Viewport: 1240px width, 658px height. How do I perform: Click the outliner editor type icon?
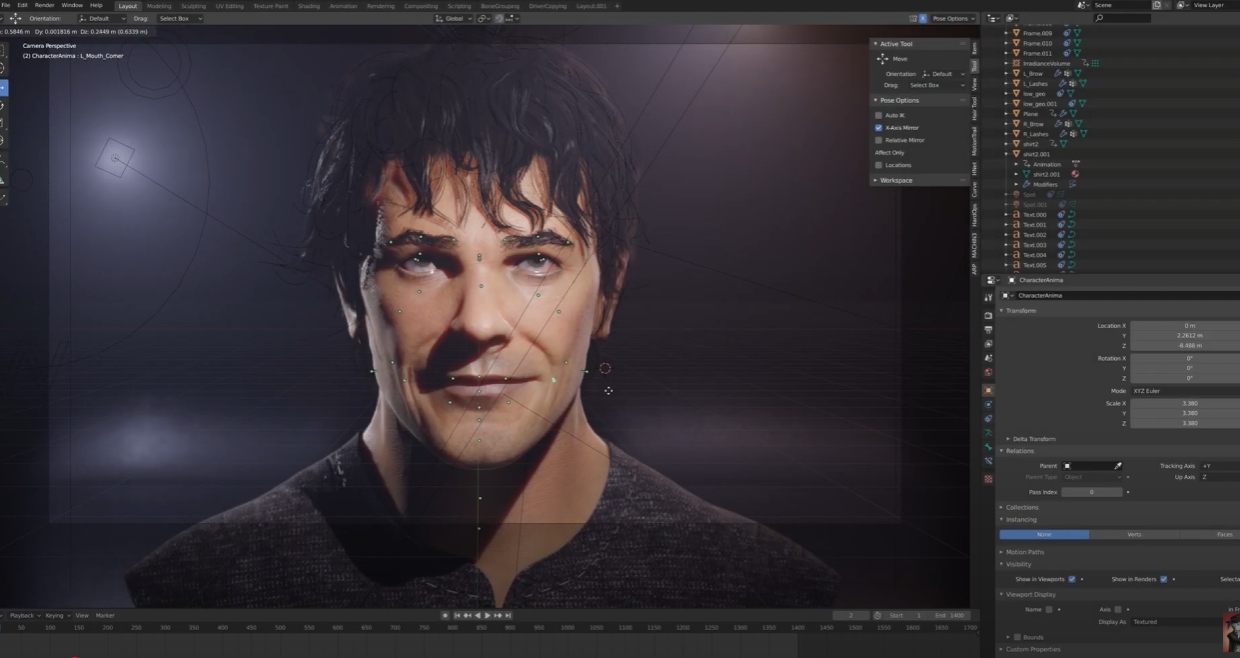(x=992, y=19)
